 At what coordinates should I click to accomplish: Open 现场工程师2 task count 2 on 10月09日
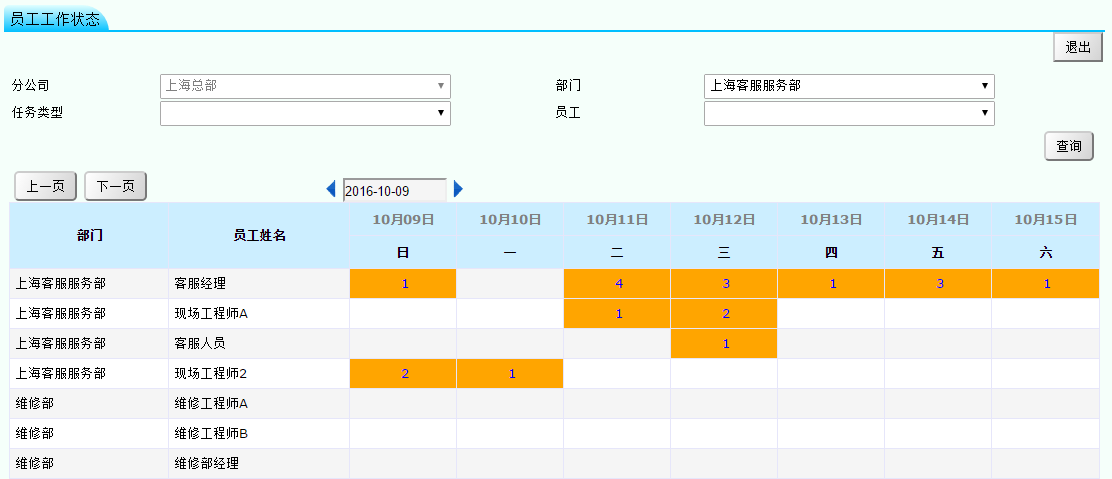click(x=404, y=374)
